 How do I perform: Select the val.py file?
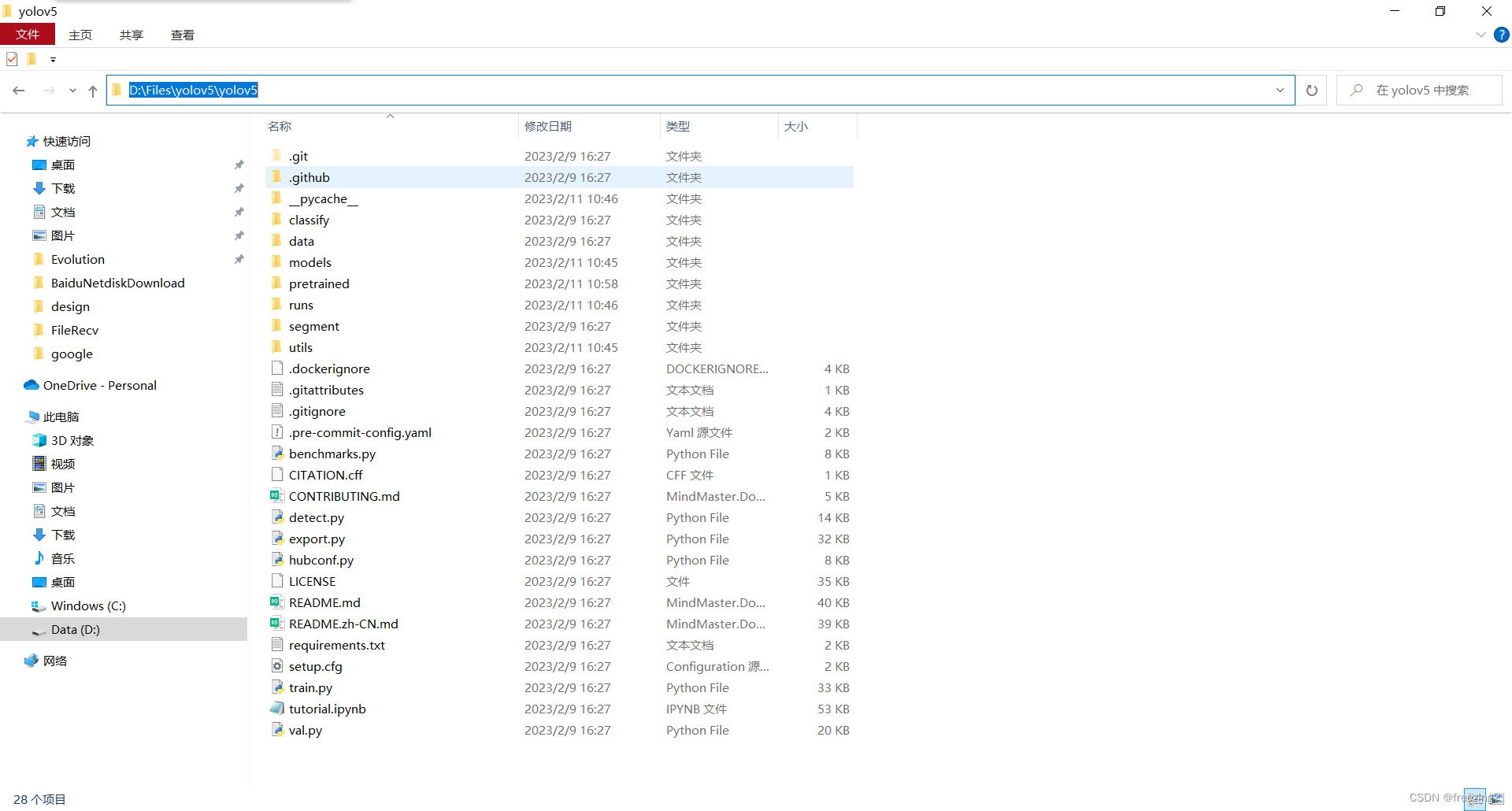pyautogui.click(x=306, y=731)
